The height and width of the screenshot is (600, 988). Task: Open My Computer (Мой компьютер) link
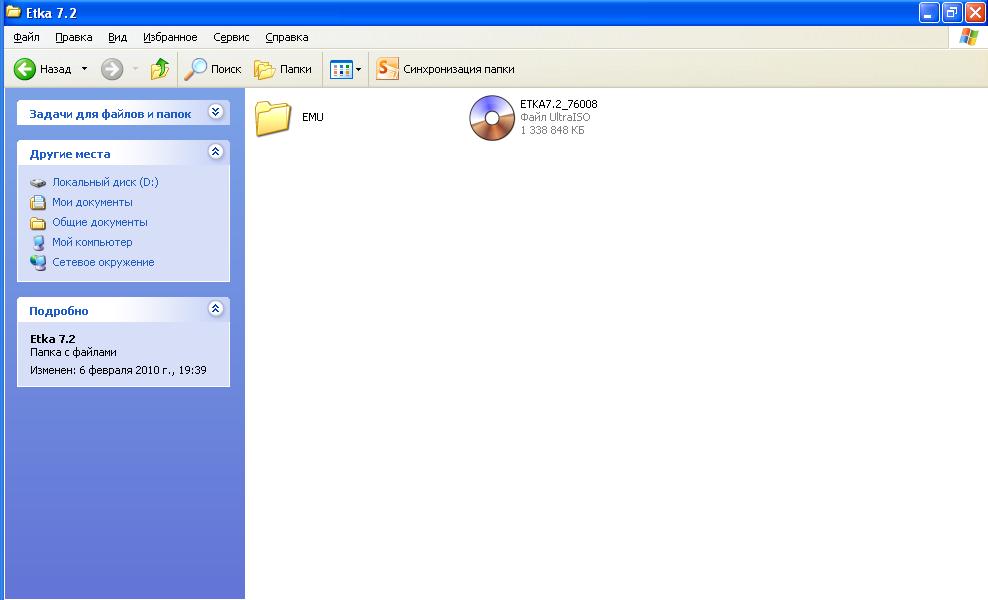coord(92,242)
